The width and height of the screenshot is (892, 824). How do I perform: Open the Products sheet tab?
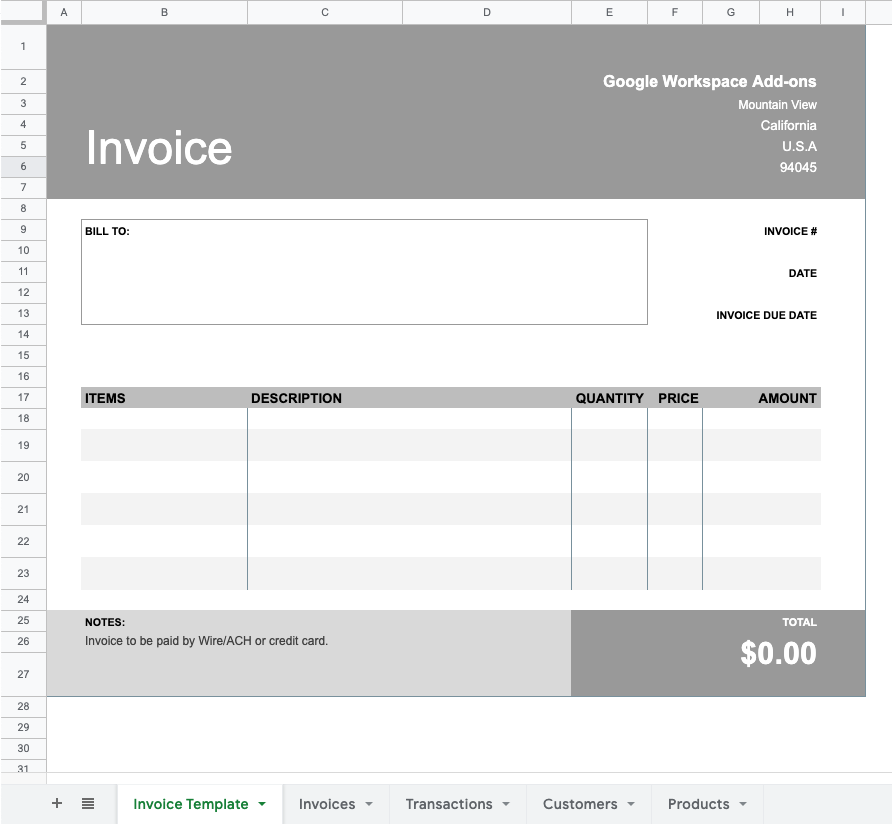click(700, 804)
